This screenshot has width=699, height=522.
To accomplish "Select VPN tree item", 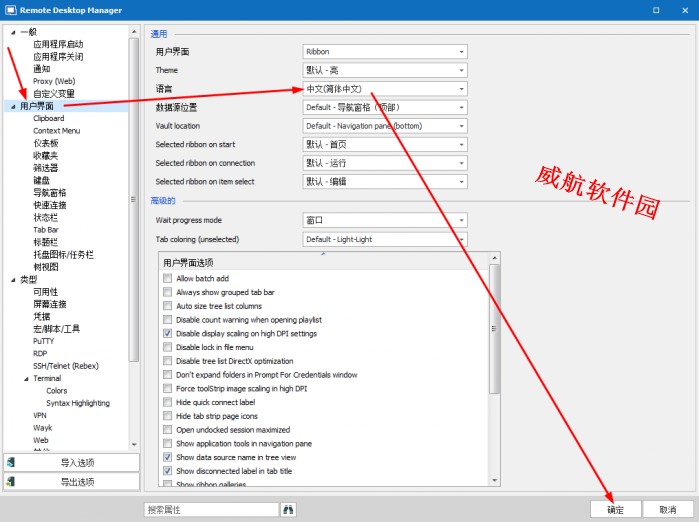I will pyautogui.click(x=40, y=415).
